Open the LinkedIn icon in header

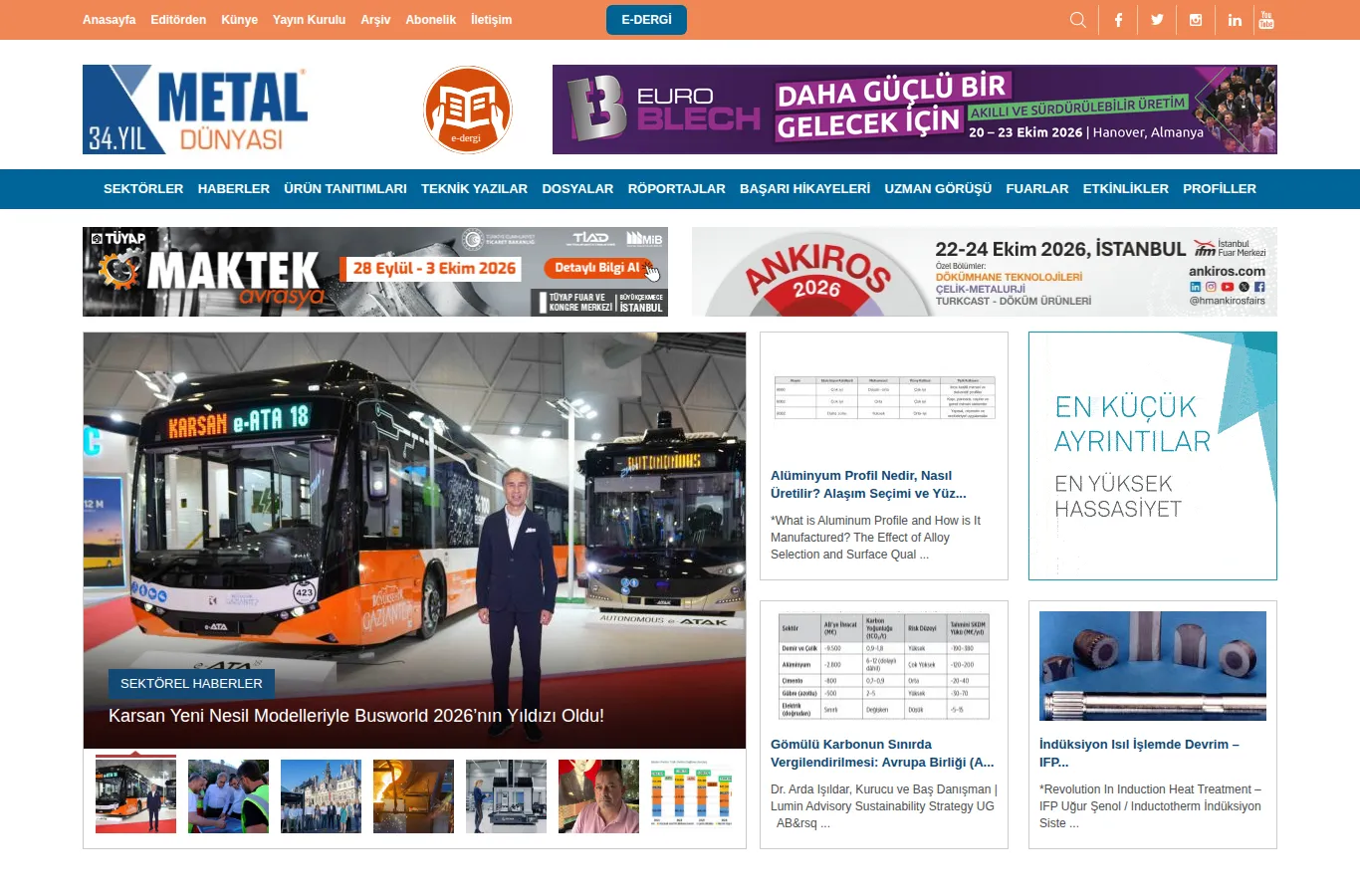(1235, 20)
